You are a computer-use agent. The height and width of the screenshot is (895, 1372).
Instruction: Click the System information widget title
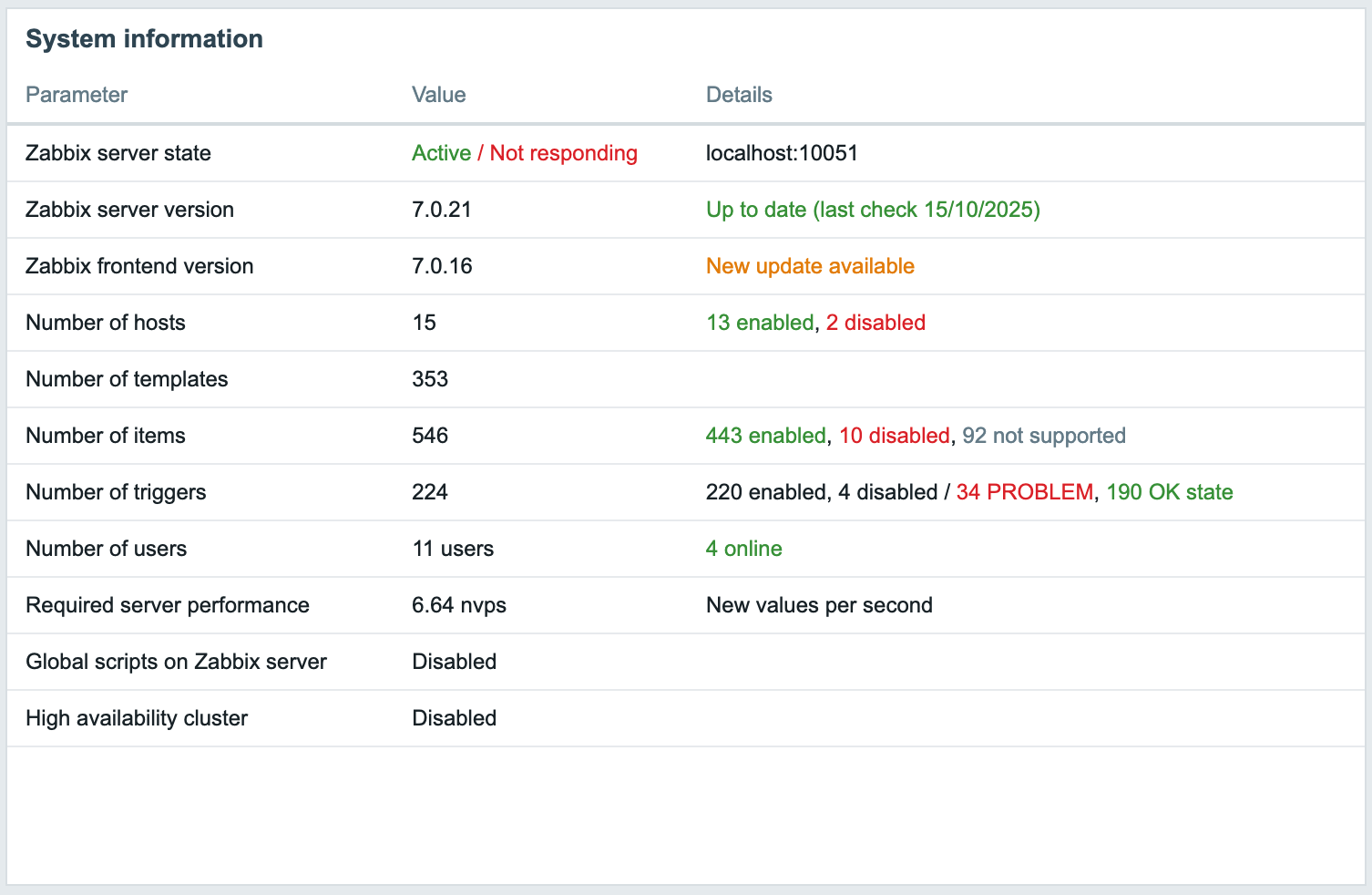click(144, 39)
